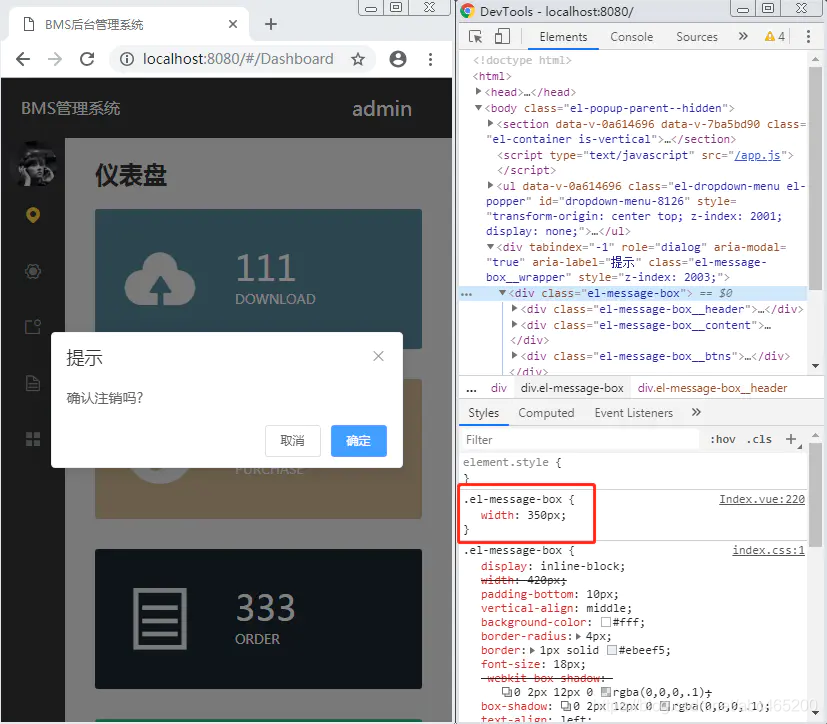Image resolution: width=827 pixels, height=724 pixels.
Task: Activate DevTools inspect element tool
Action: click(475, 36)
